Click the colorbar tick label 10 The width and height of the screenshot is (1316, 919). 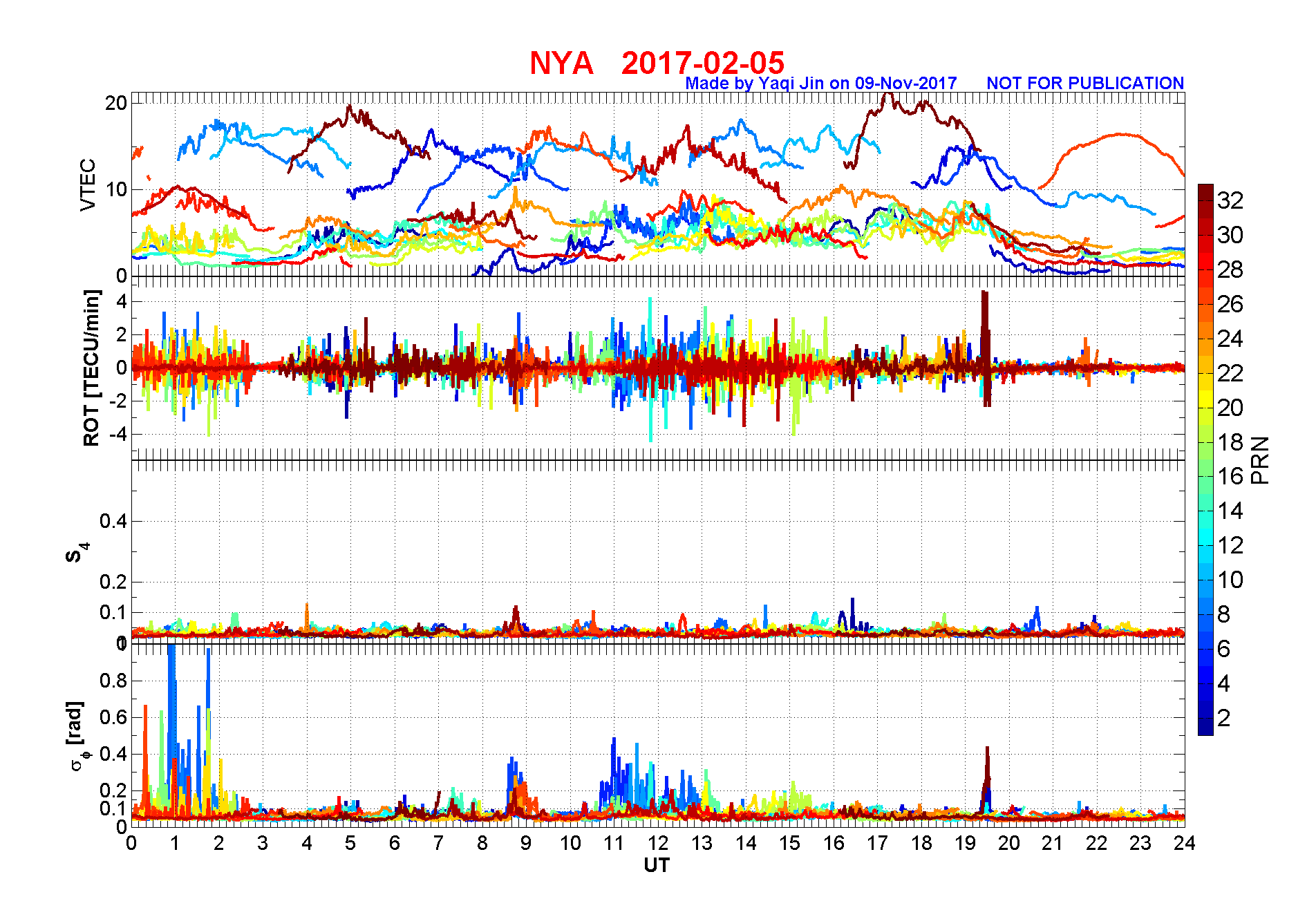click(x=1230, y=580)
